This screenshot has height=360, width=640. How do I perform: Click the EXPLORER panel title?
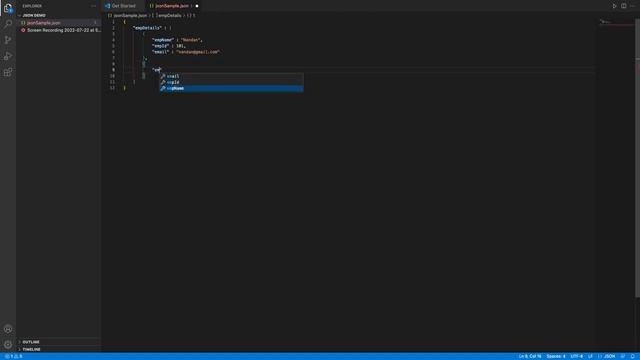[32, 6]
